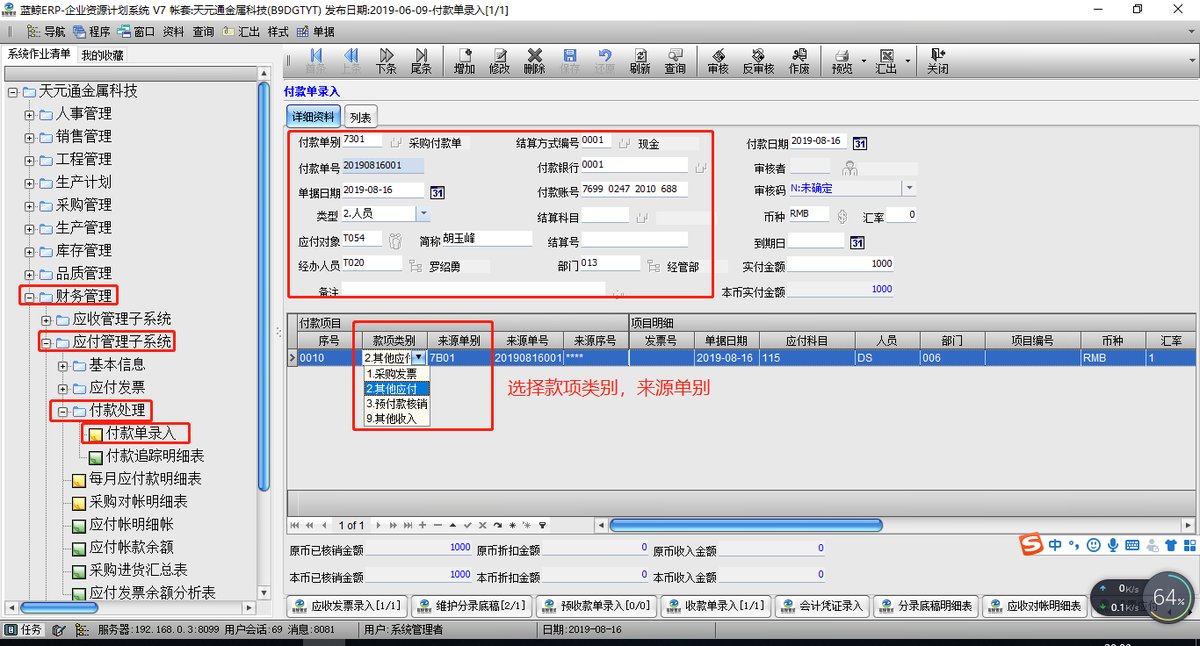The image size is (1200, 646).
Task: Click the grid filter icon
Action: 543,524
